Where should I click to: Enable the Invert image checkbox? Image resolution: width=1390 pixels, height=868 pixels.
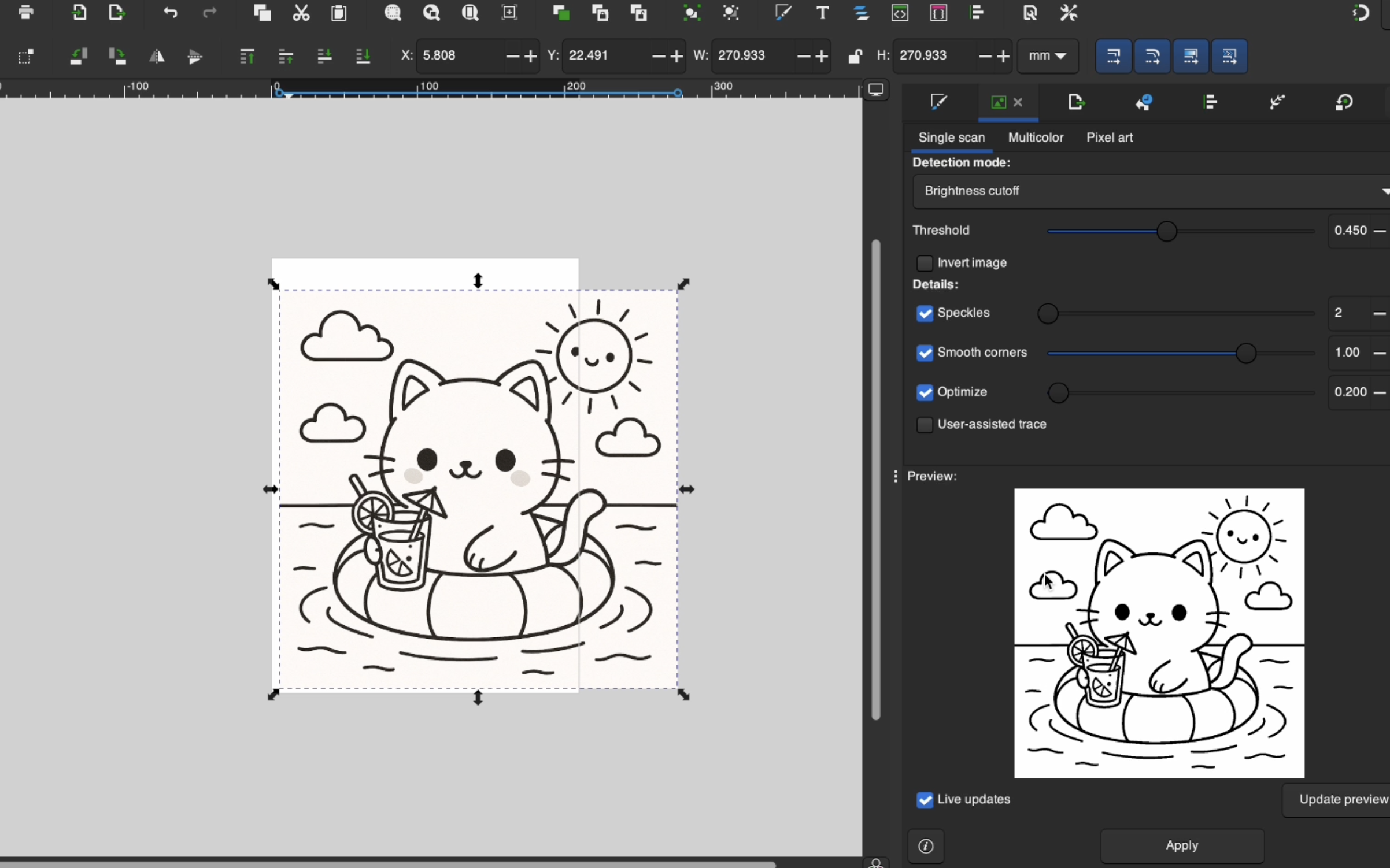coord(925,264)
